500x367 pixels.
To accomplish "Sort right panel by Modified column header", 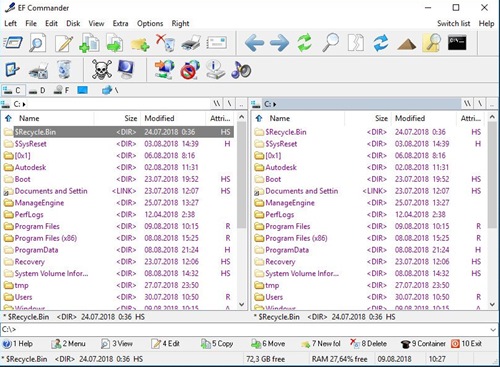I will point(425,118).
